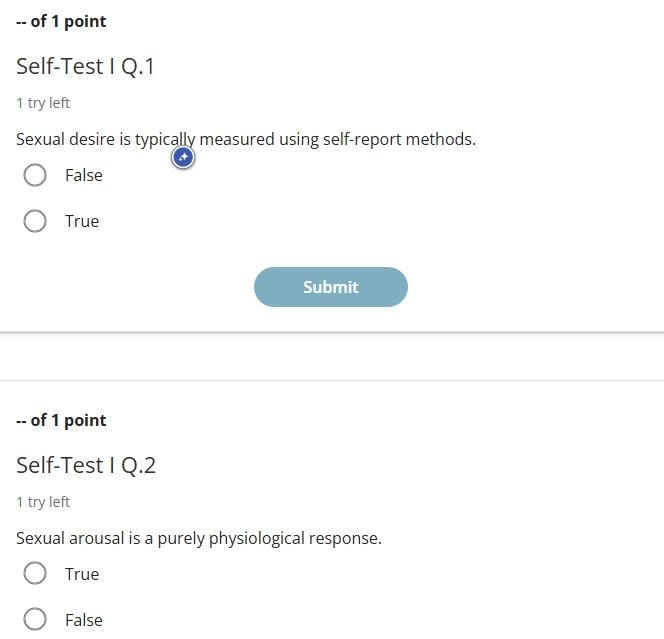Click the "True" label text under Q.1
This screenshot has width=664, height=639.
coord(82,221)
